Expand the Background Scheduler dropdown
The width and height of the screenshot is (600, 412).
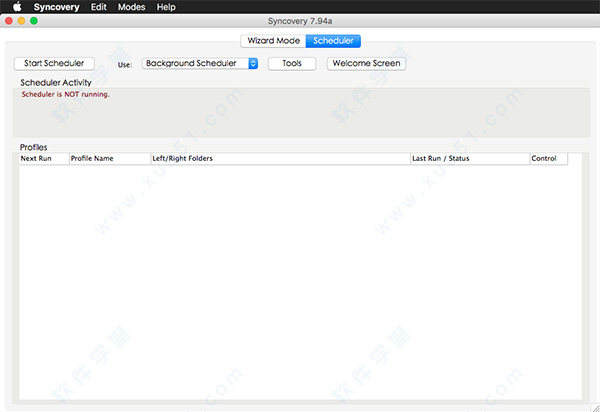coord(200,64)
